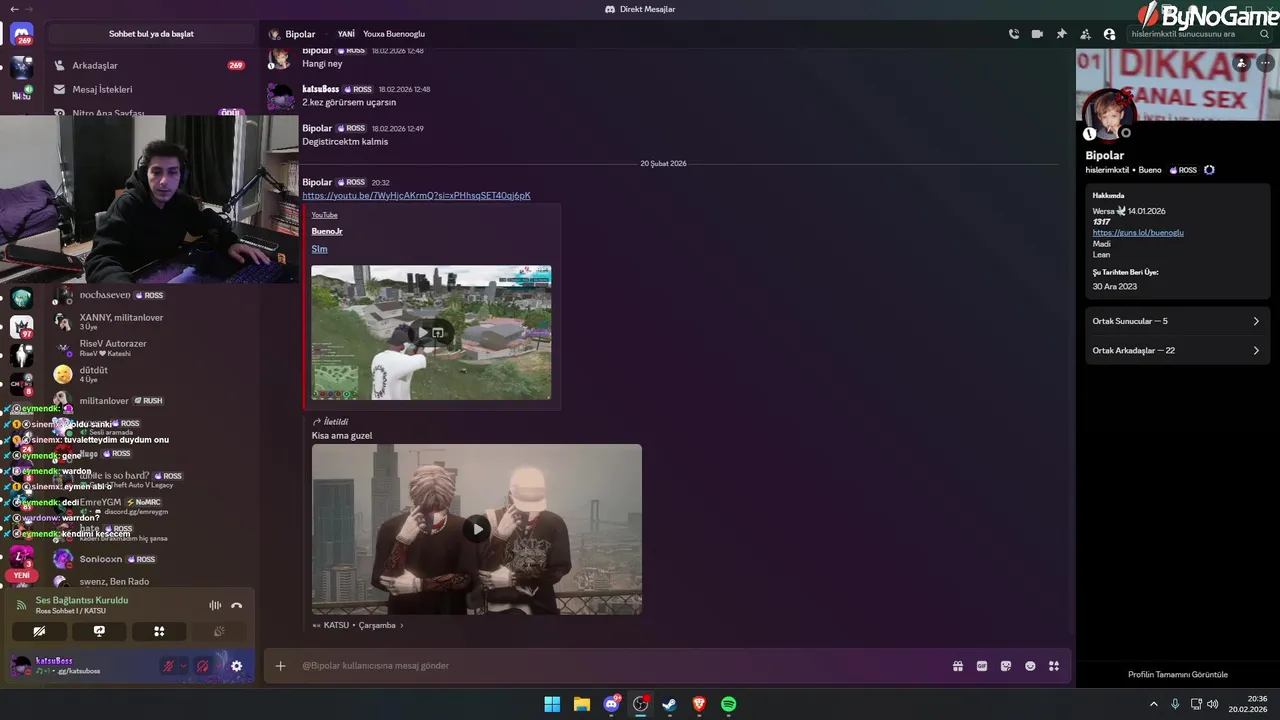Click friend status icon on profile banner
The image size is (1280, 720).
pyautogui.click(x=1241, y=63)
